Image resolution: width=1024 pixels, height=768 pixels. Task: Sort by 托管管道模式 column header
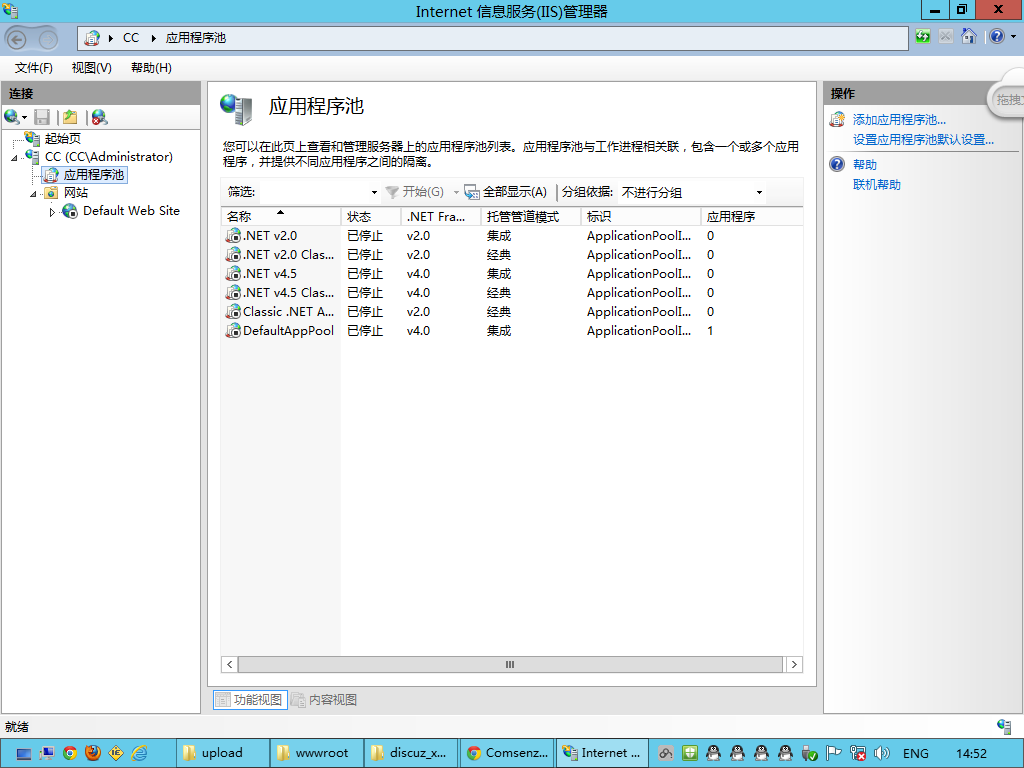(531, 216)
